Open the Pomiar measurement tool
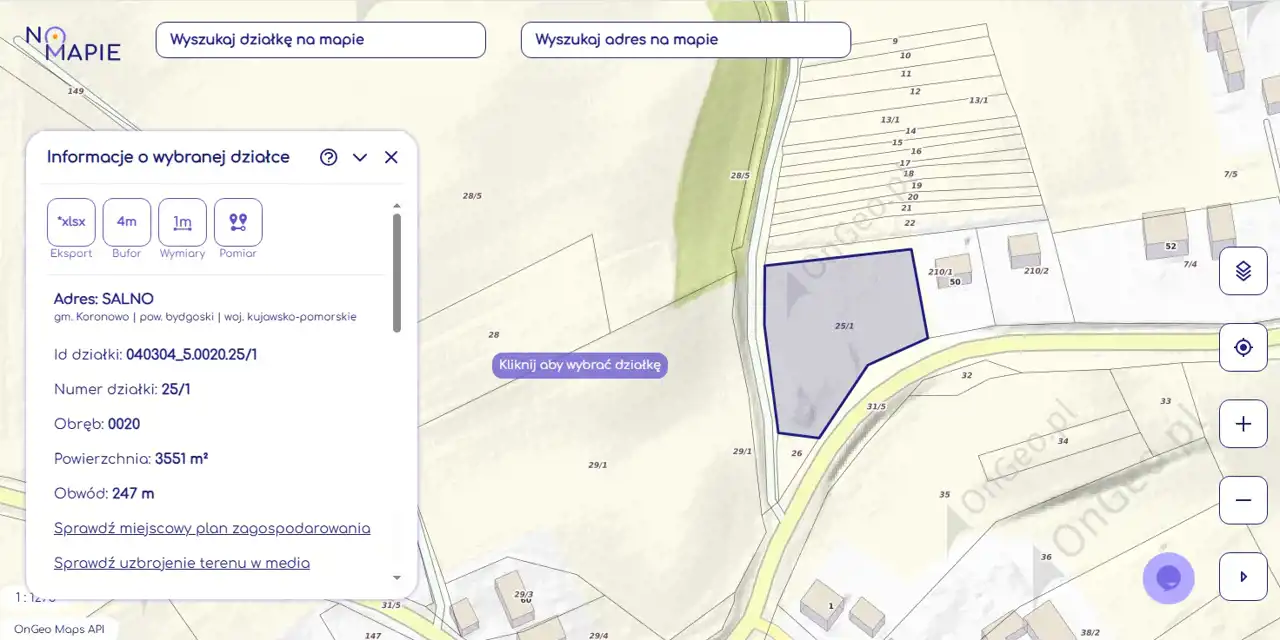This screenshot has height=640, width=1280. click(238, 222)
